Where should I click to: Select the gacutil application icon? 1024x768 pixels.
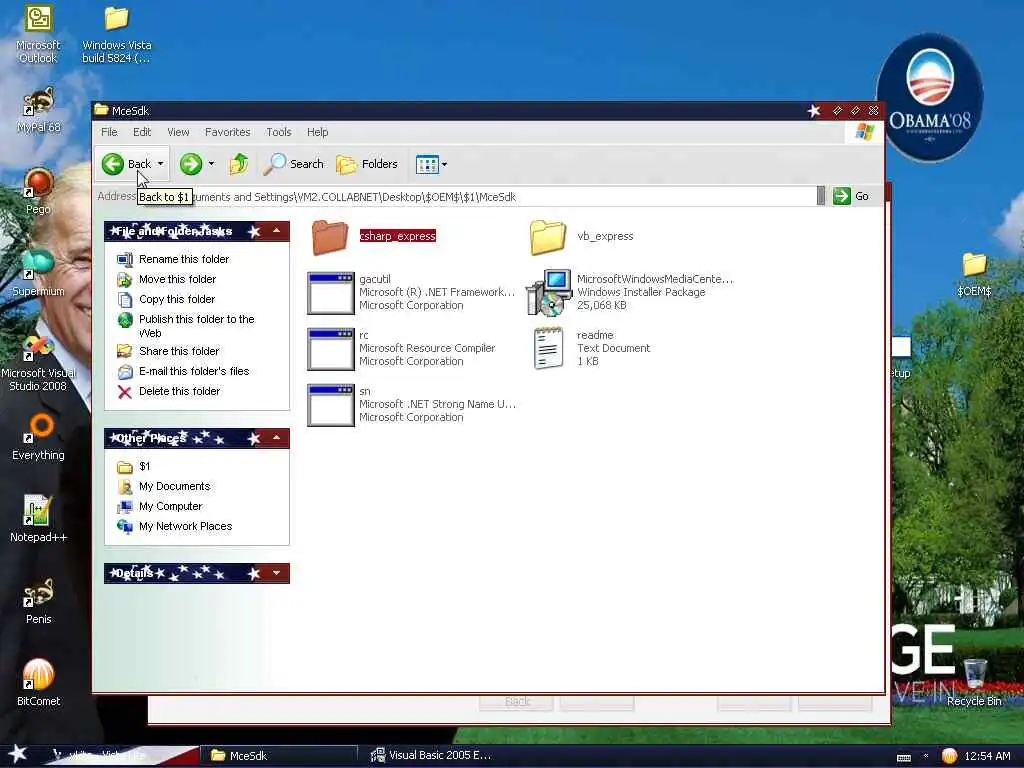tap(331, 293)
